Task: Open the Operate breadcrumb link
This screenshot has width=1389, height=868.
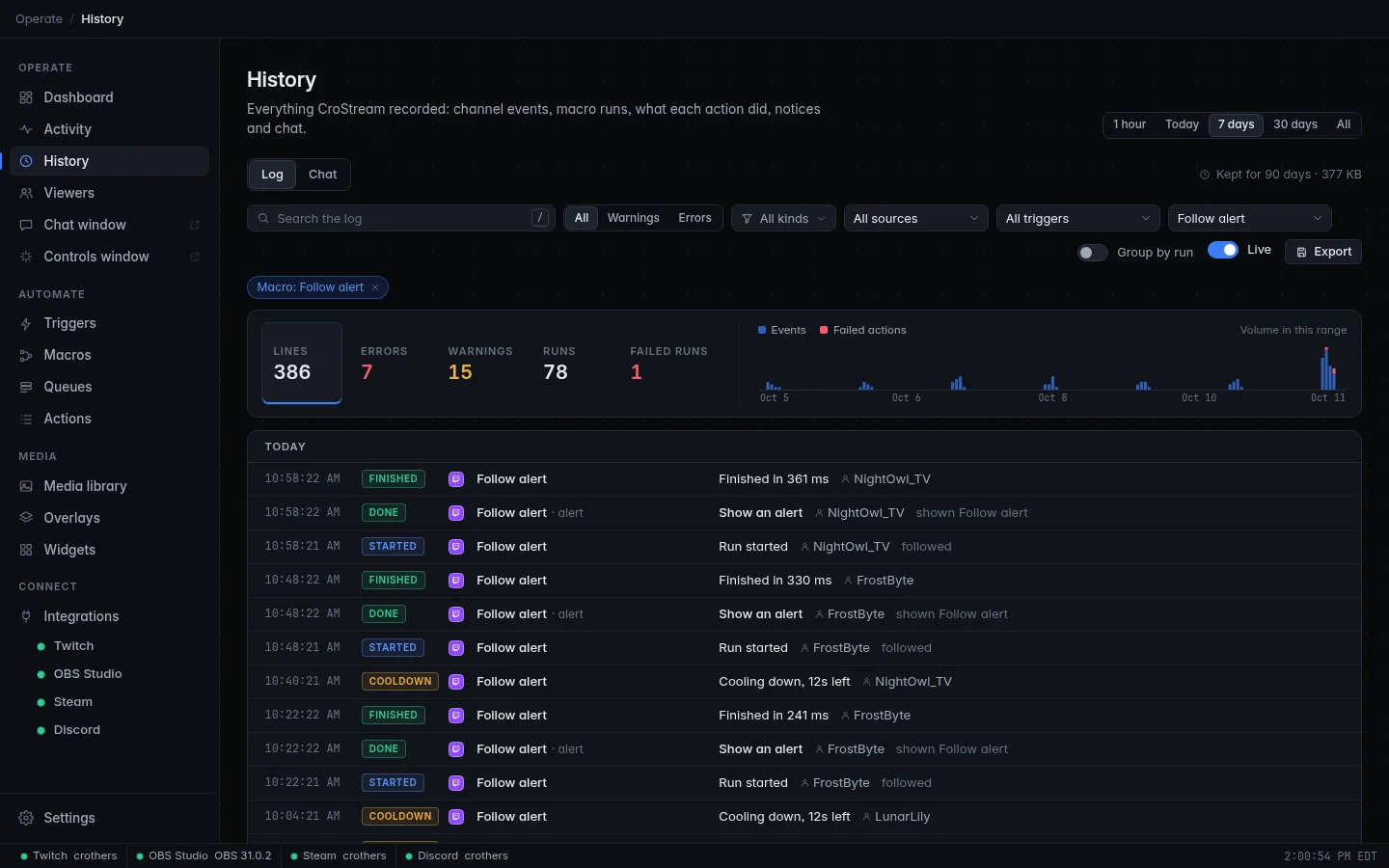Action: point(39,19)
